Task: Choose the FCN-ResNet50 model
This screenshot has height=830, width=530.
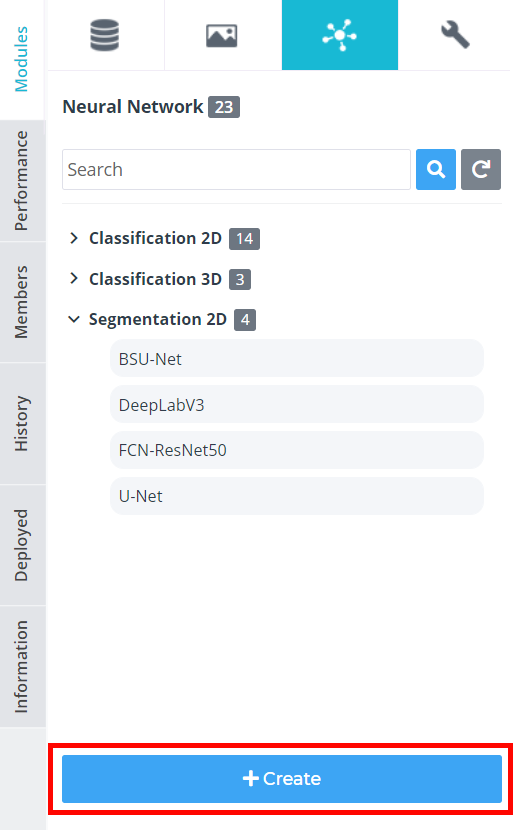Action: (x=297, y=450)
